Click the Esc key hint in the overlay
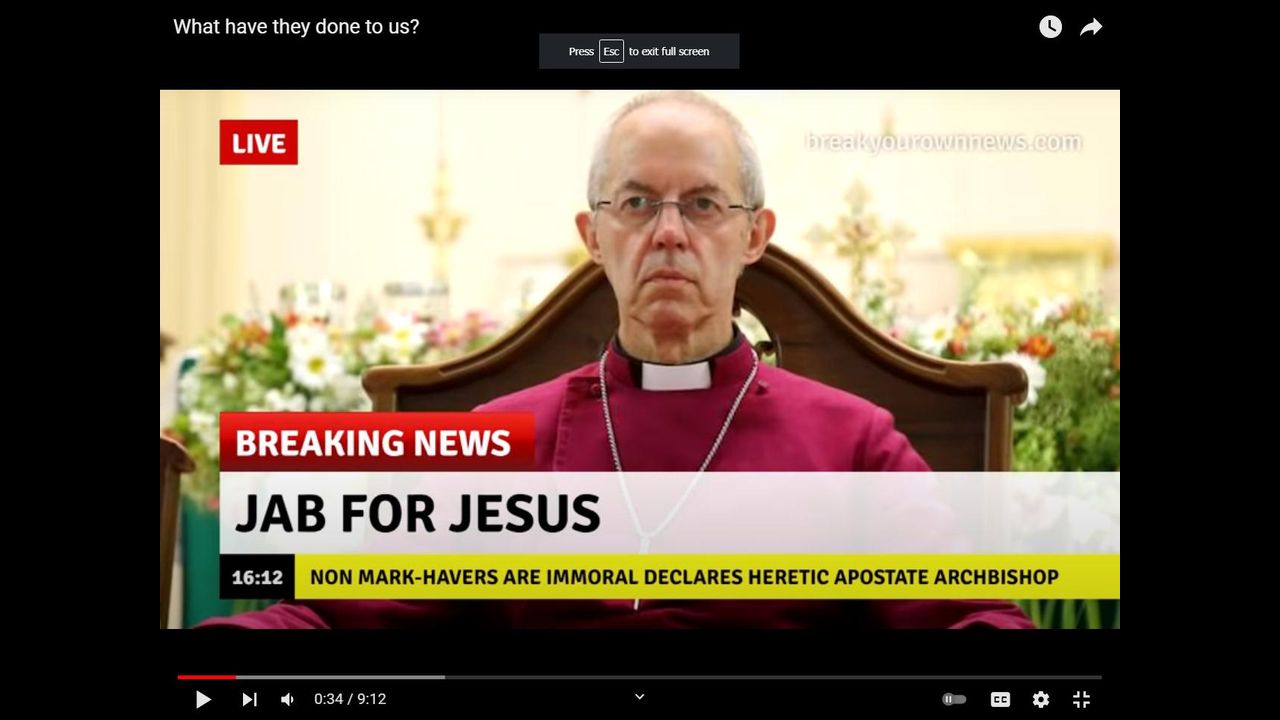Screen dimensions: 1280x720 pyautogui.click(x=611, y=51)
